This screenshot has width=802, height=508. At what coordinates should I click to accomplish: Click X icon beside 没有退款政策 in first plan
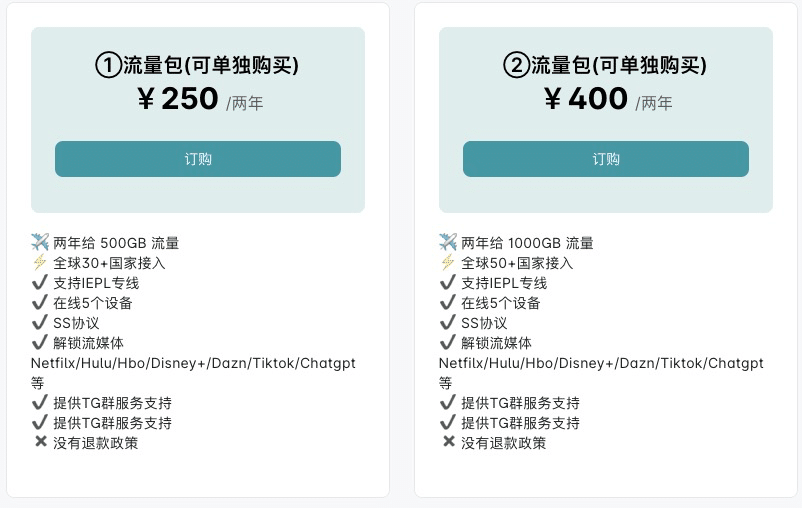[40, 441]
